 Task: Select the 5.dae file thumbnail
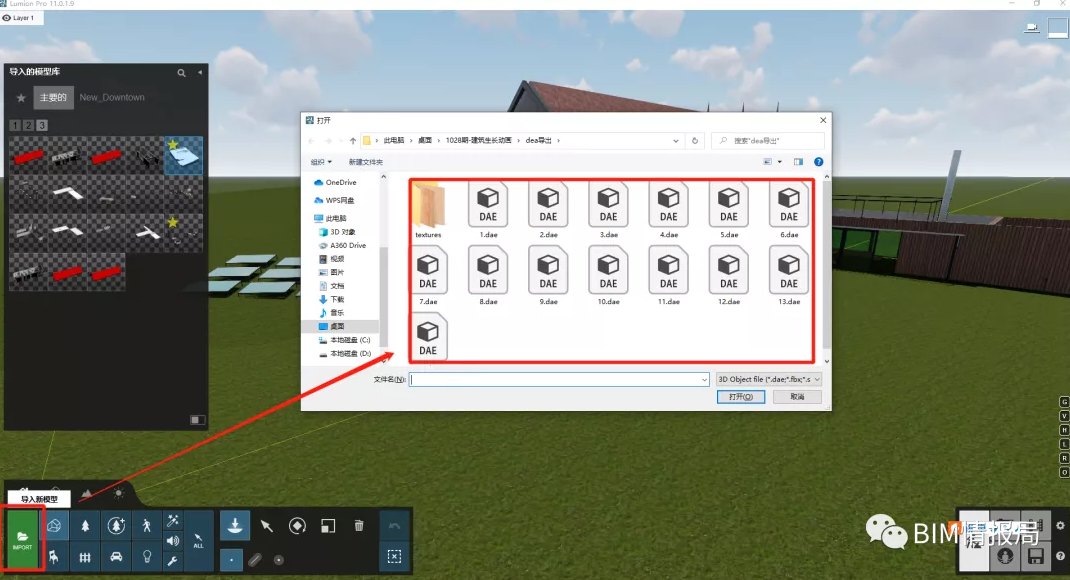729,210
